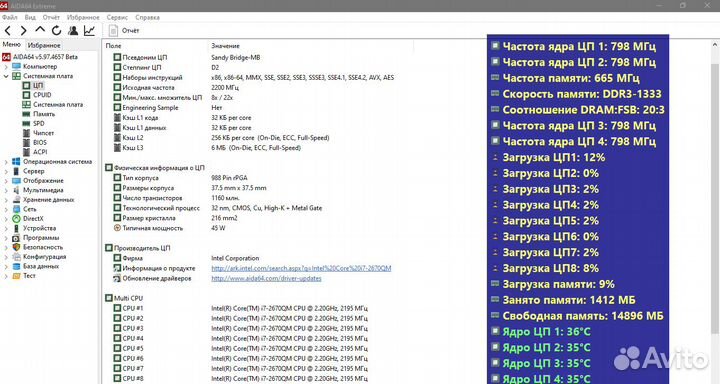This screenshot has width=720, height=384.
Task: Click the Безопасность shield icon
Action: tap(16, 247)
